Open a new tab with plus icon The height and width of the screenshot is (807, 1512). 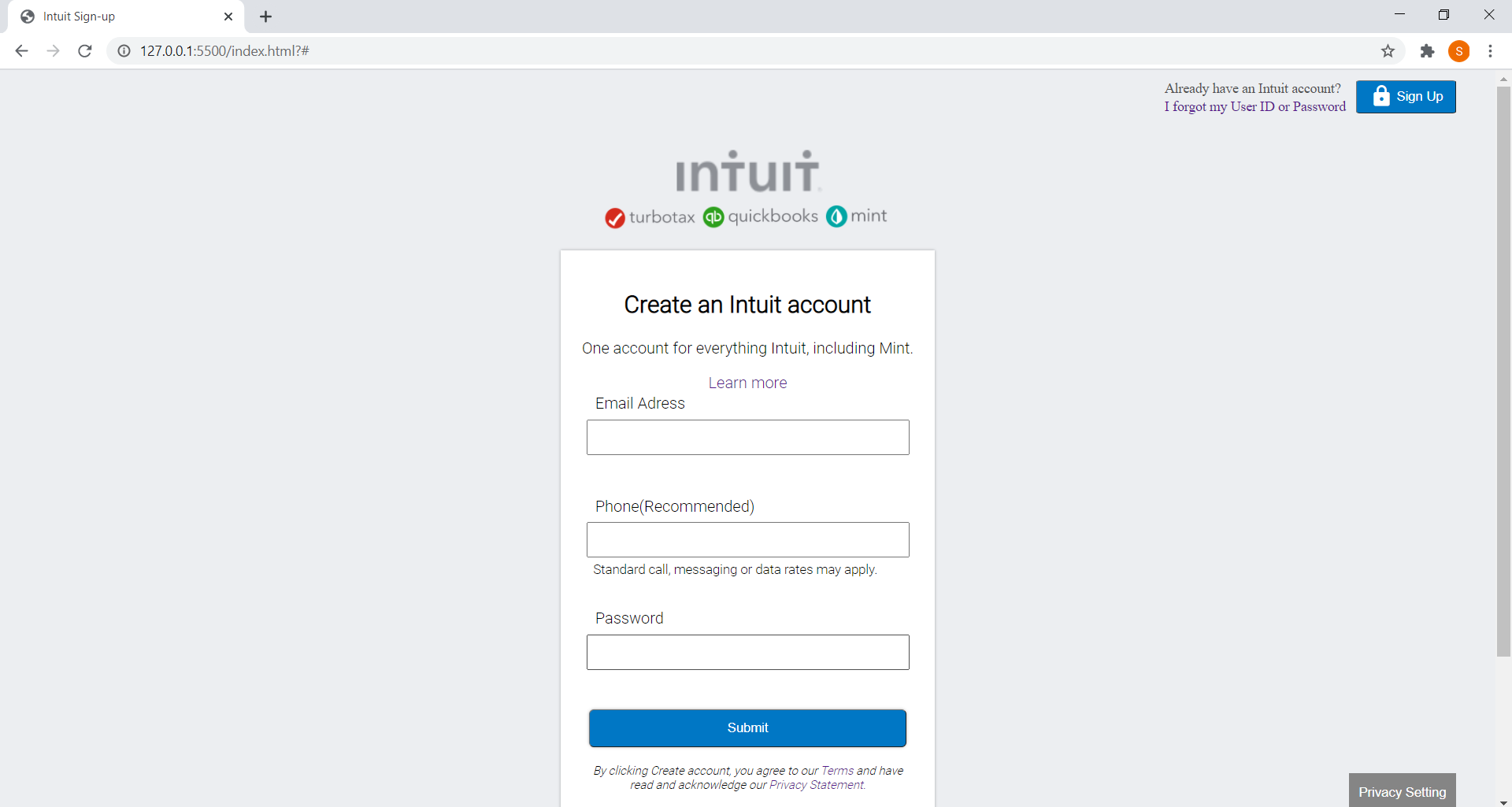[x=266, y=17]
